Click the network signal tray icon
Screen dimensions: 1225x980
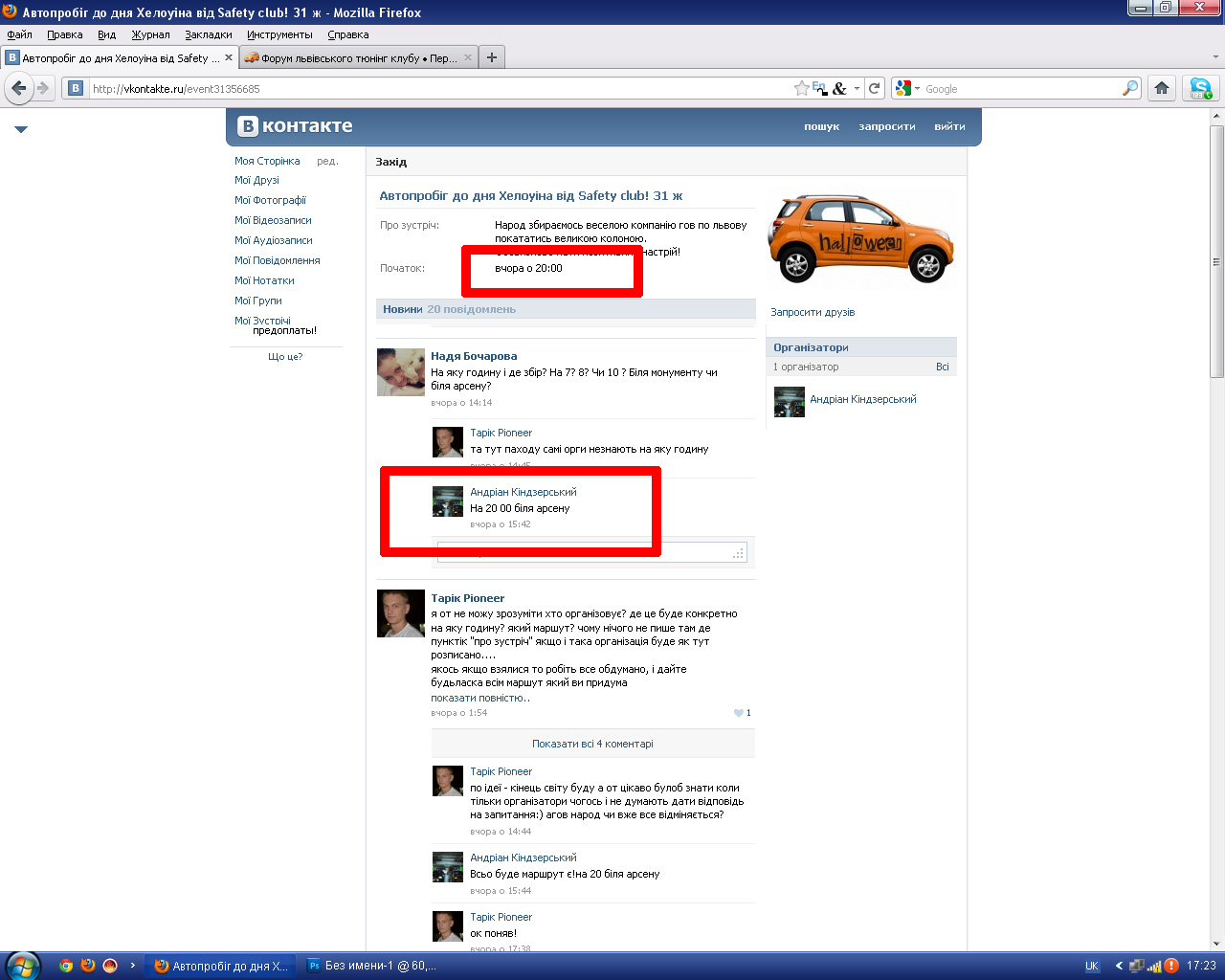(1154, 966)
